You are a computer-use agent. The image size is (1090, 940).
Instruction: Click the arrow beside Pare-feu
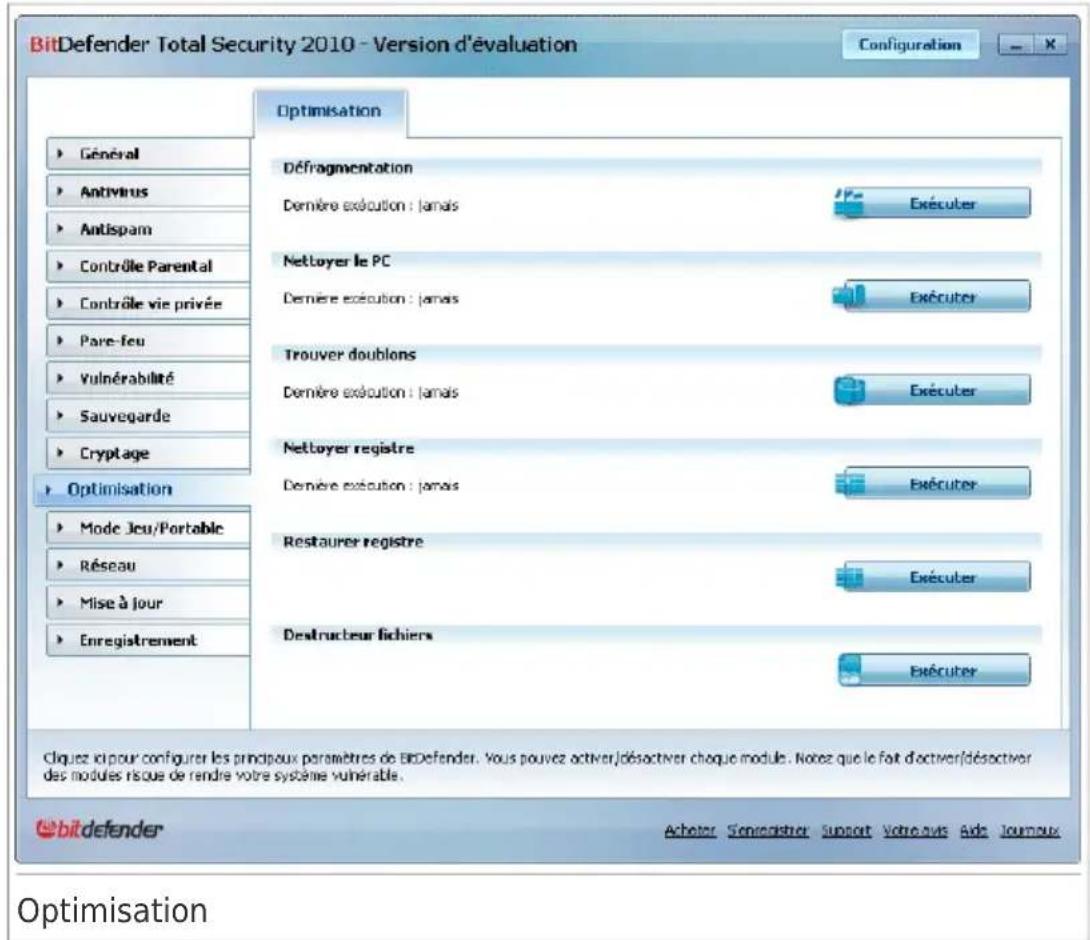pyautogui.click(x=60, y=341)
